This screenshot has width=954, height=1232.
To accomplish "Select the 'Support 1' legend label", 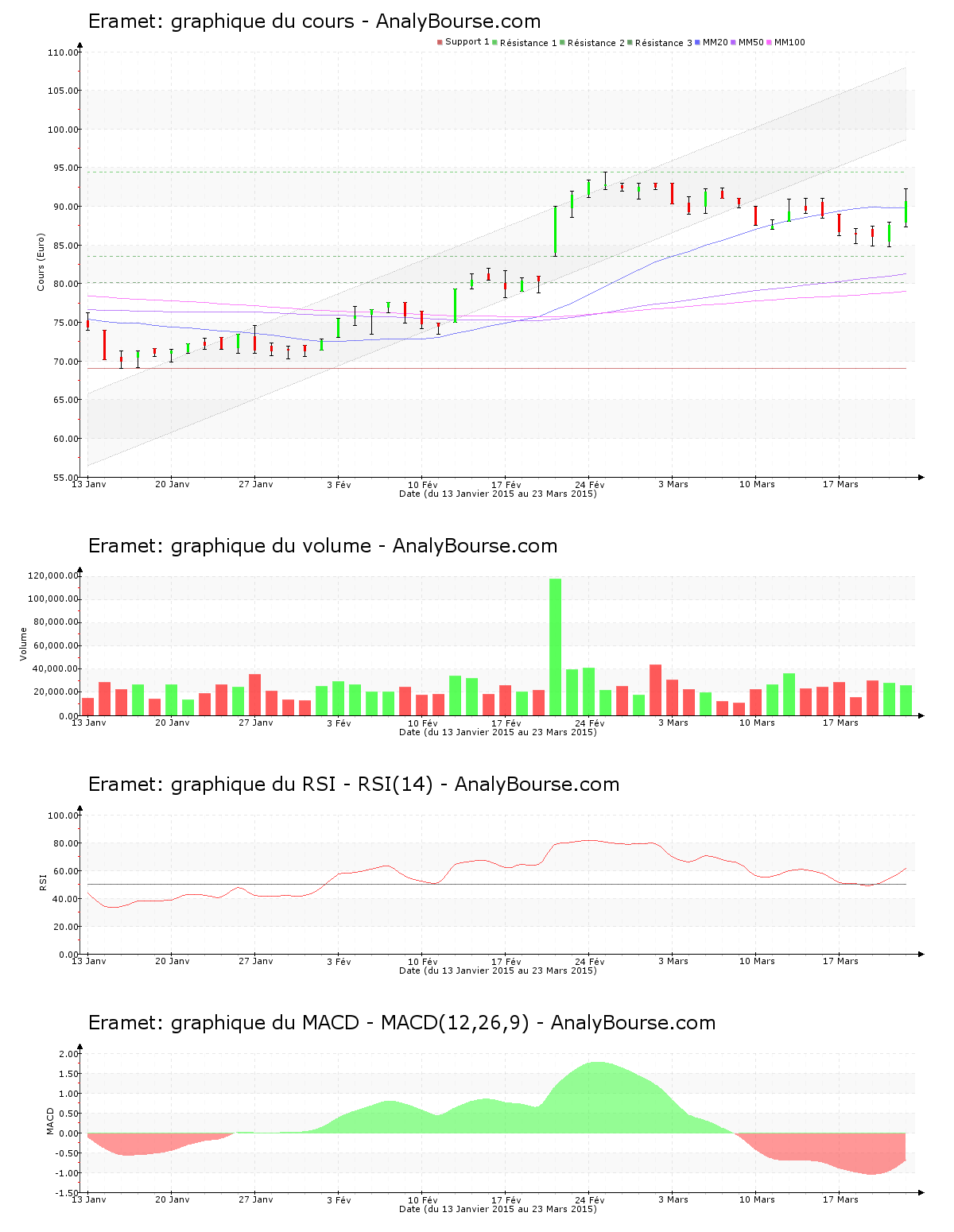I will (x=467, y=42).
